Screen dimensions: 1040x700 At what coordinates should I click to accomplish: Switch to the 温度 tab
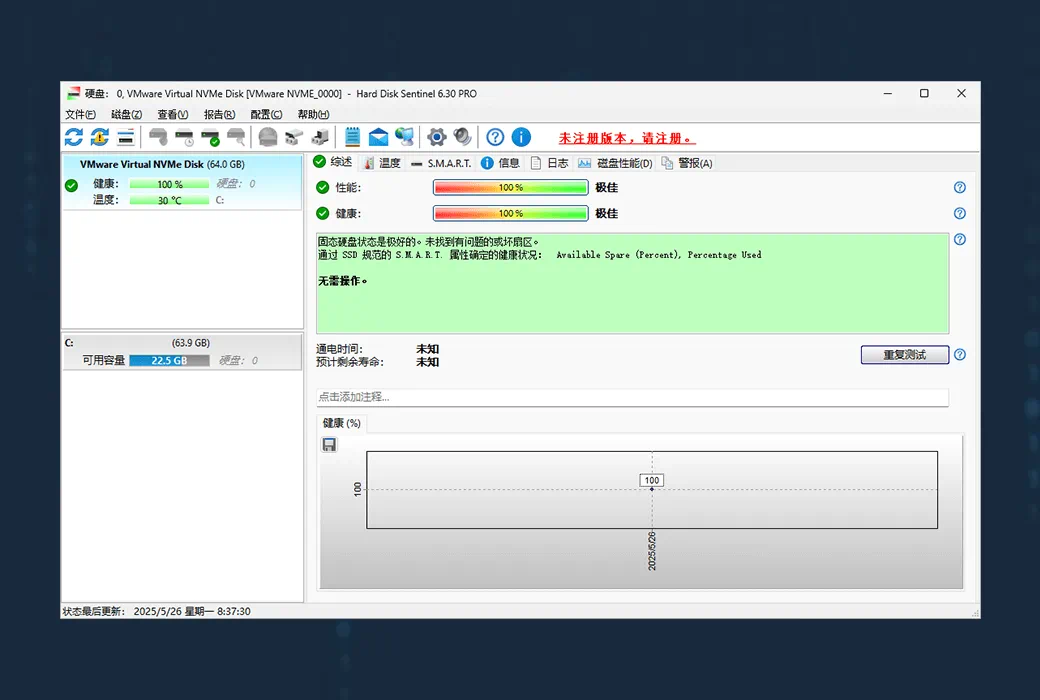(382, 163)
